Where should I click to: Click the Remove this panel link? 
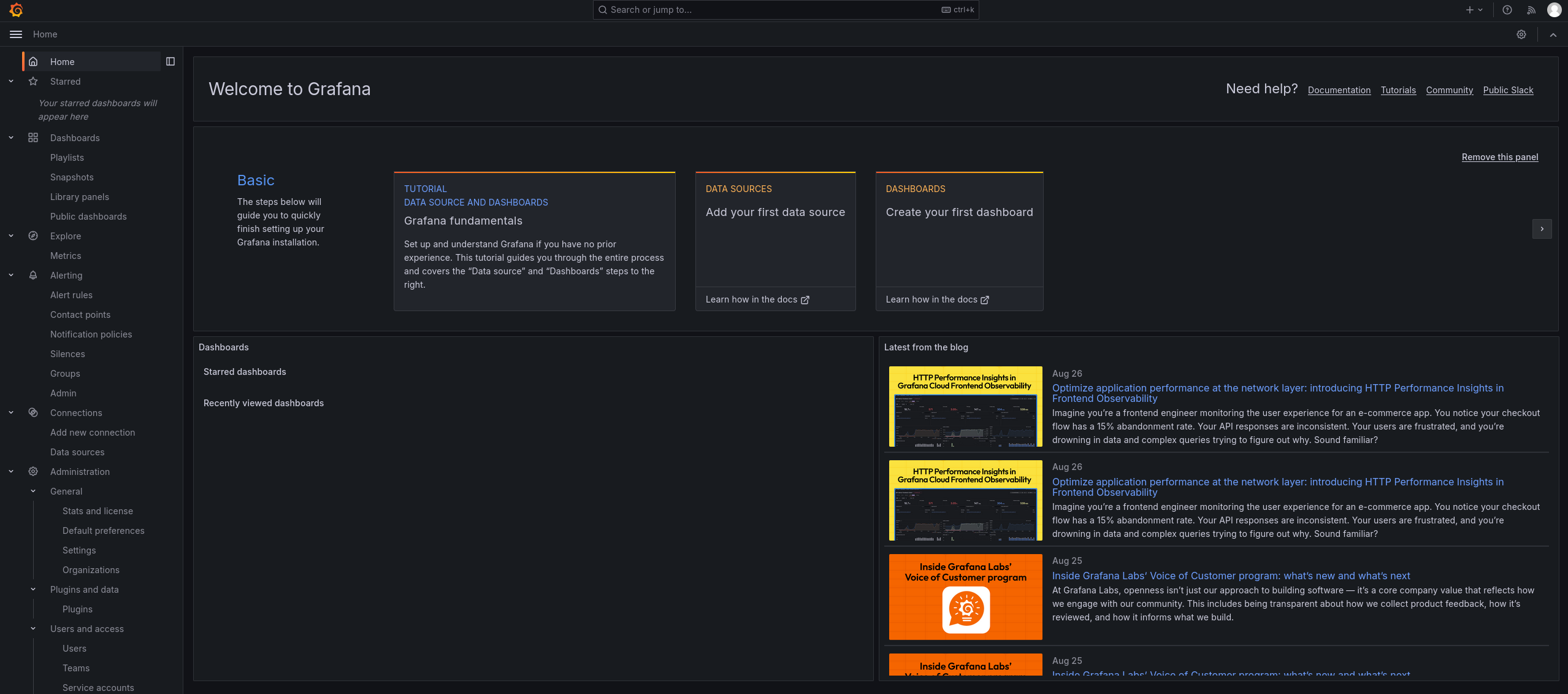pyautogui.click(x=1499, y=157)
